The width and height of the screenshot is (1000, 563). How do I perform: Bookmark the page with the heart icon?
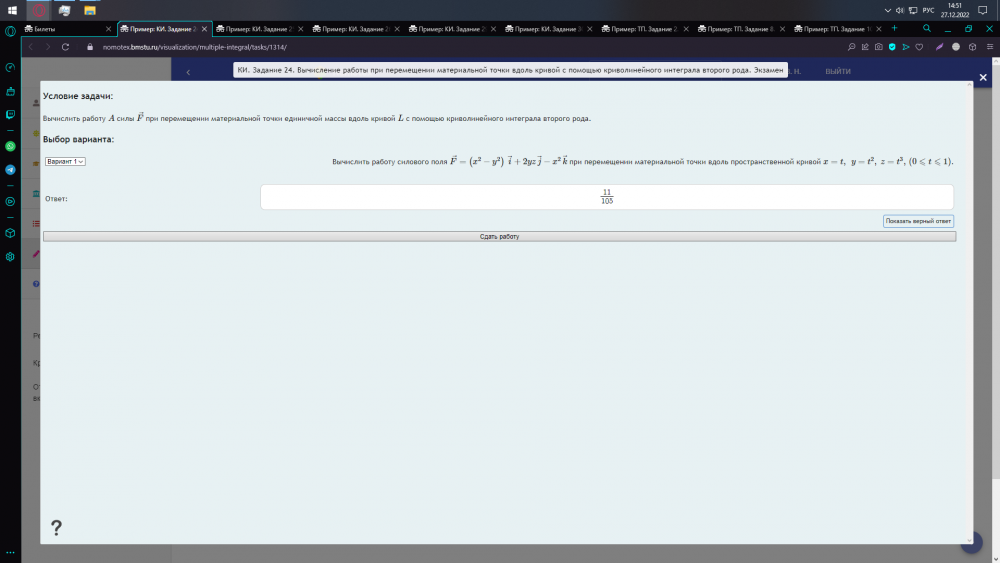pyautogui.click(x=919, y=47)
